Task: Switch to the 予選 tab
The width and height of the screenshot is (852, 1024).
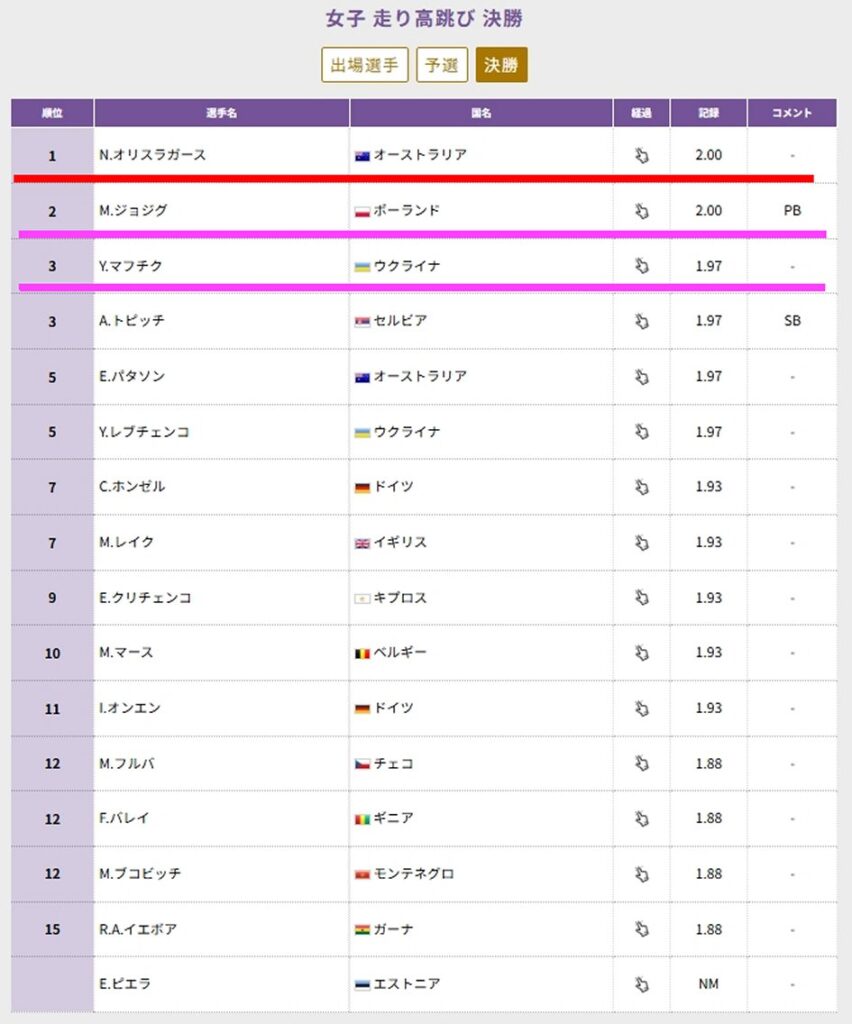Action: (442, 66)
